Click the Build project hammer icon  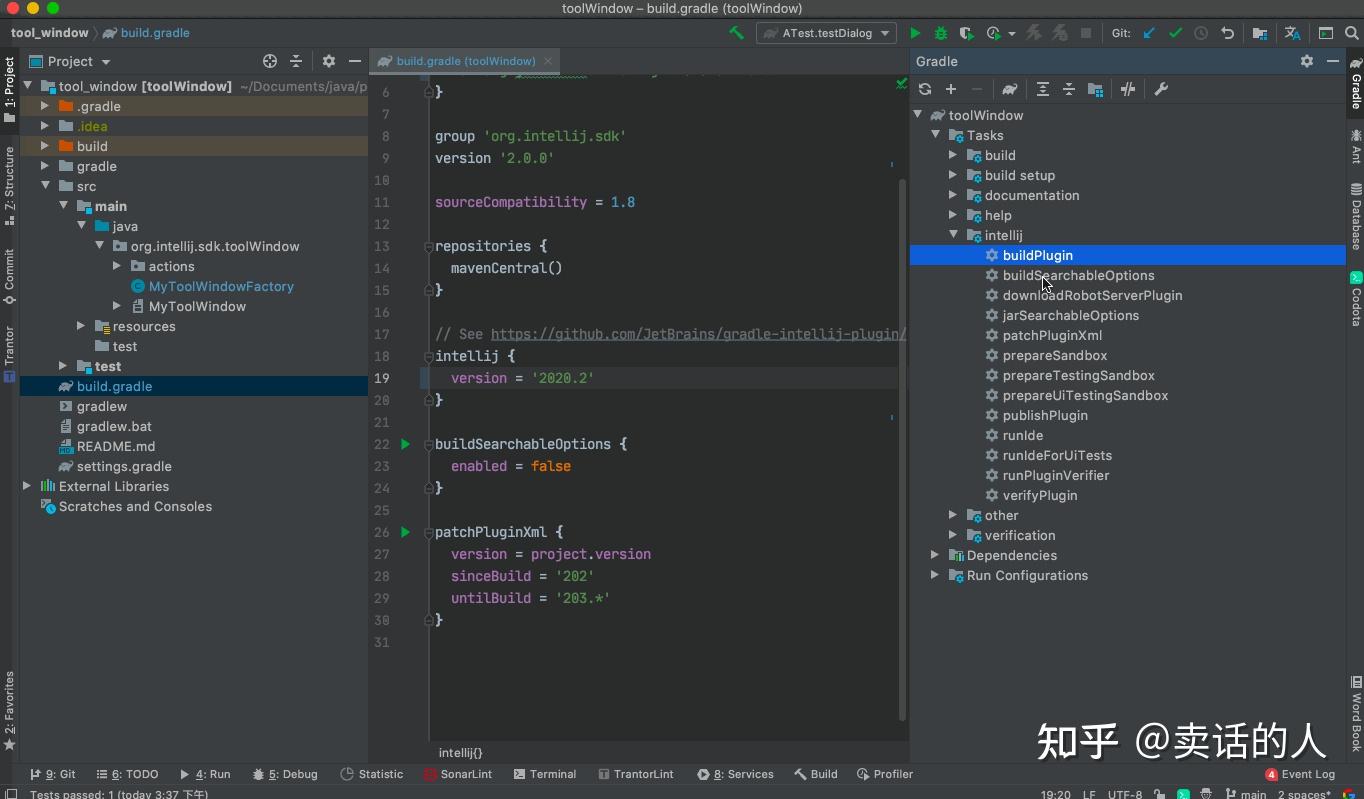coord(737,33)
